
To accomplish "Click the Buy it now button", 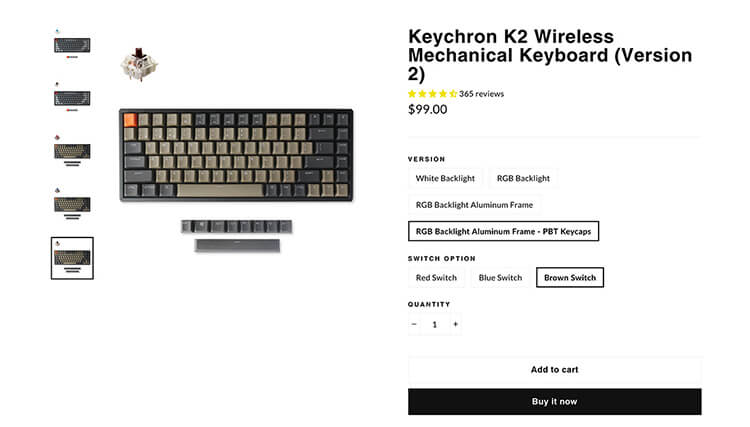I will tap(554, 401).
